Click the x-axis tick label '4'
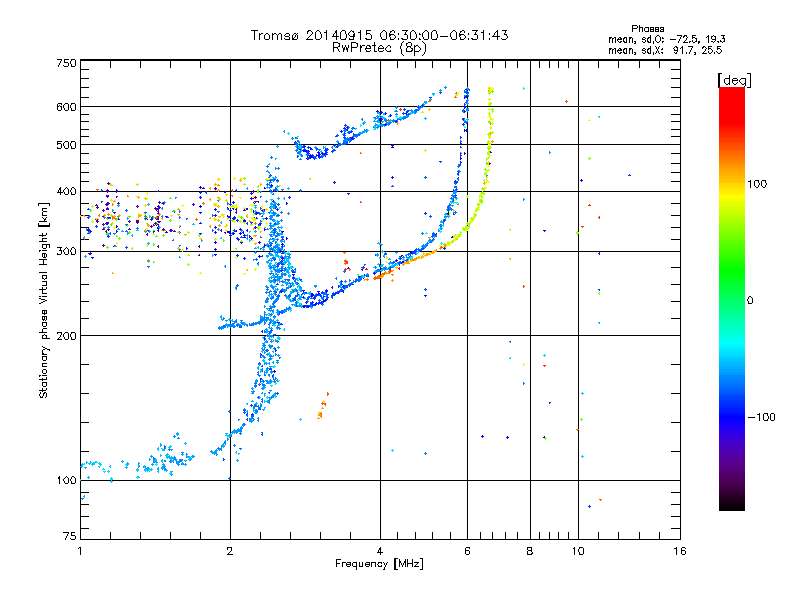The height and width of the screenshot is (600, 800). 380,551
